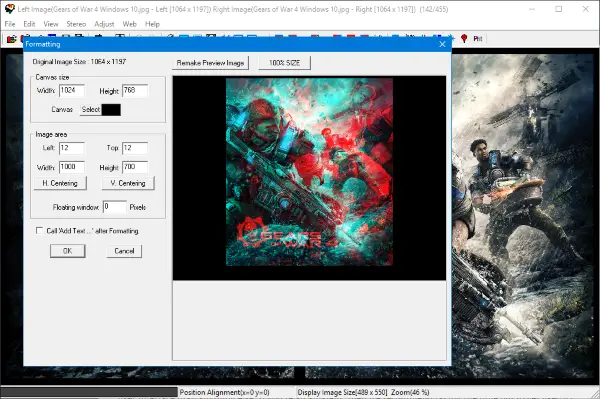Click the Remake Preview Image button

(210, 63)
